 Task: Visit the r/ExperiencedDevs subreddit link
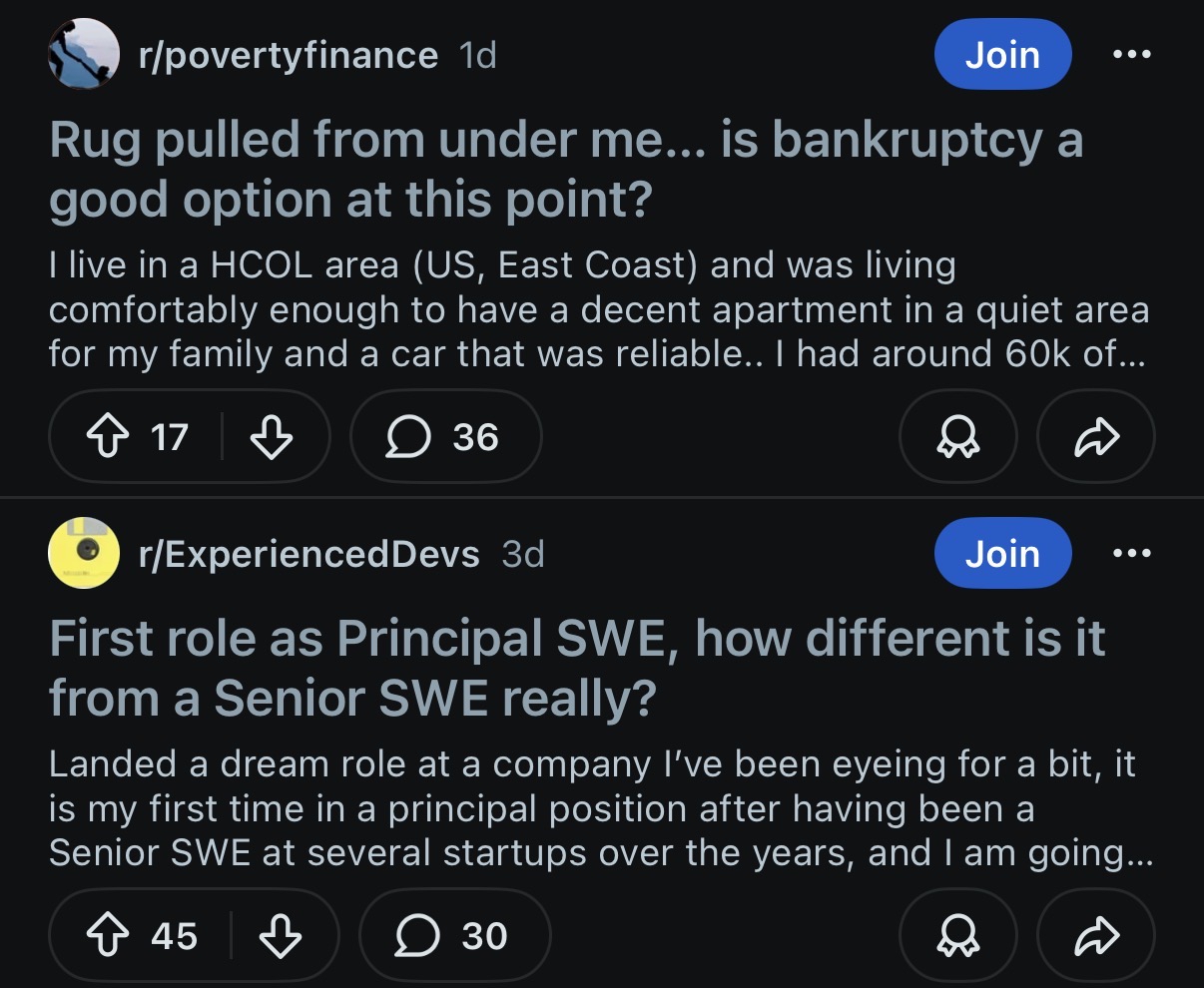pos(308,554)
